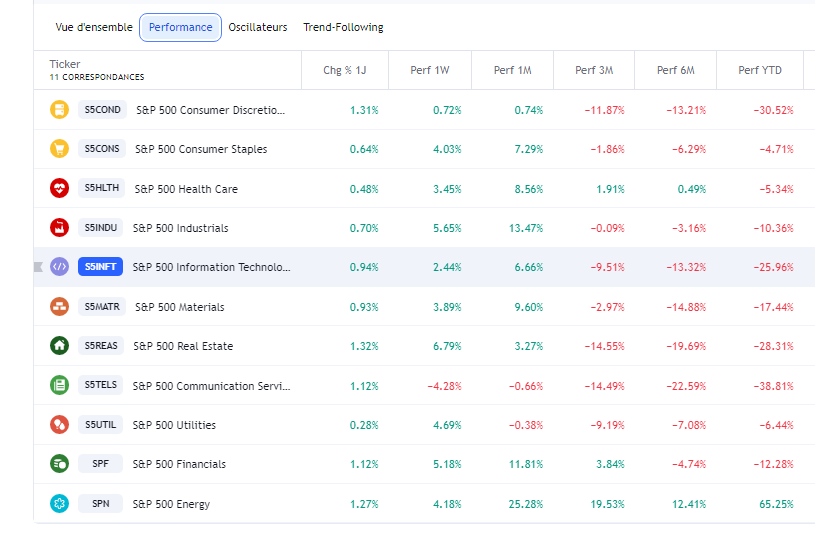
Task: Sort by the Chg % 1J column
Action: tap(345, 70)
